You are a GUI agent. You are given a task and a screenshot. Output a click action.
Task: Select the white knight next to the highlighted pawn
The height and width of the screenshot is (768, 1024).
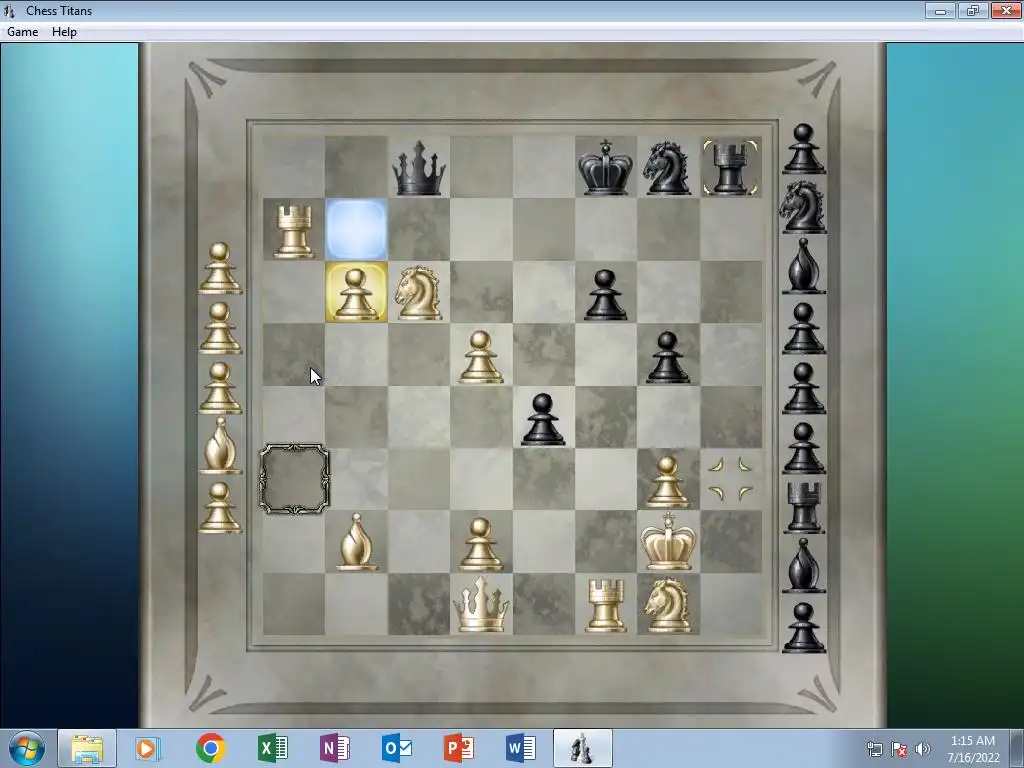(x=419, y=292)
